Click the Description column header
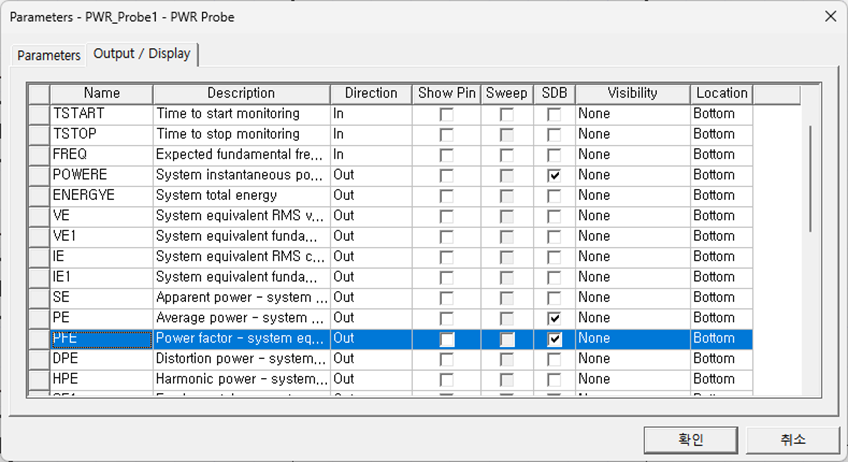 (x=240, y=93)
